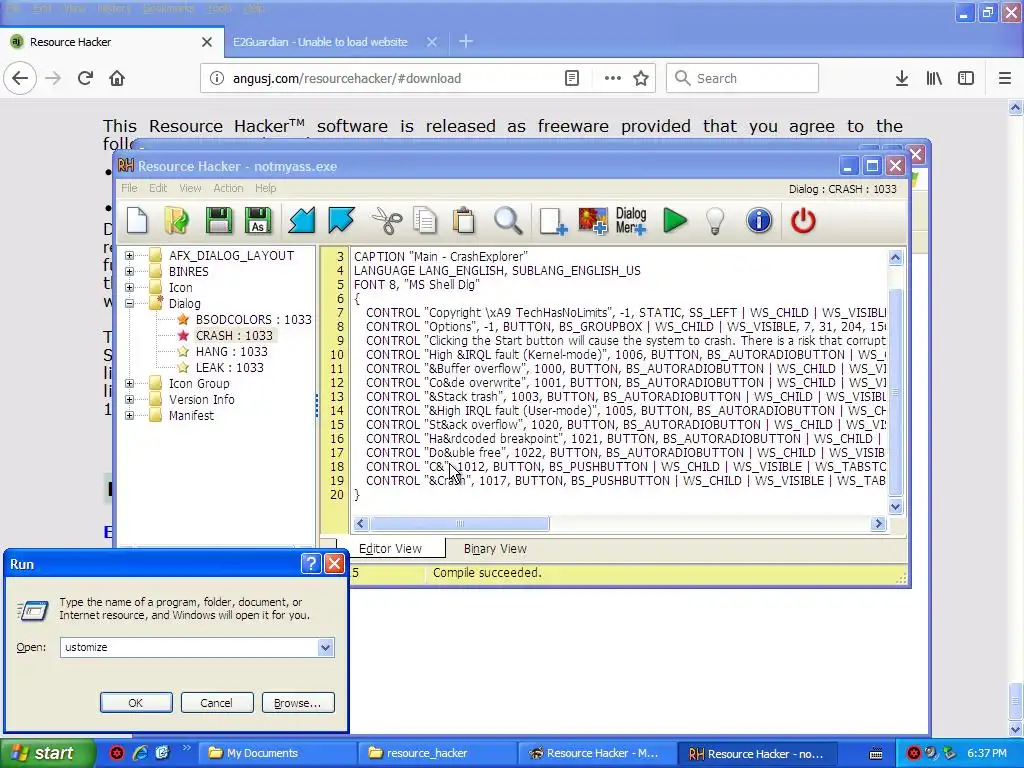Copy using the two-pages icon
The image size is (1024, 768).
point(425,221)
